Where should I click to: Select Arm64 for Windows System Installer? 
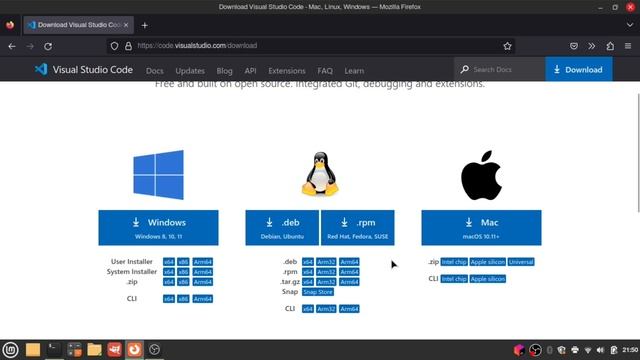(202, 272)
